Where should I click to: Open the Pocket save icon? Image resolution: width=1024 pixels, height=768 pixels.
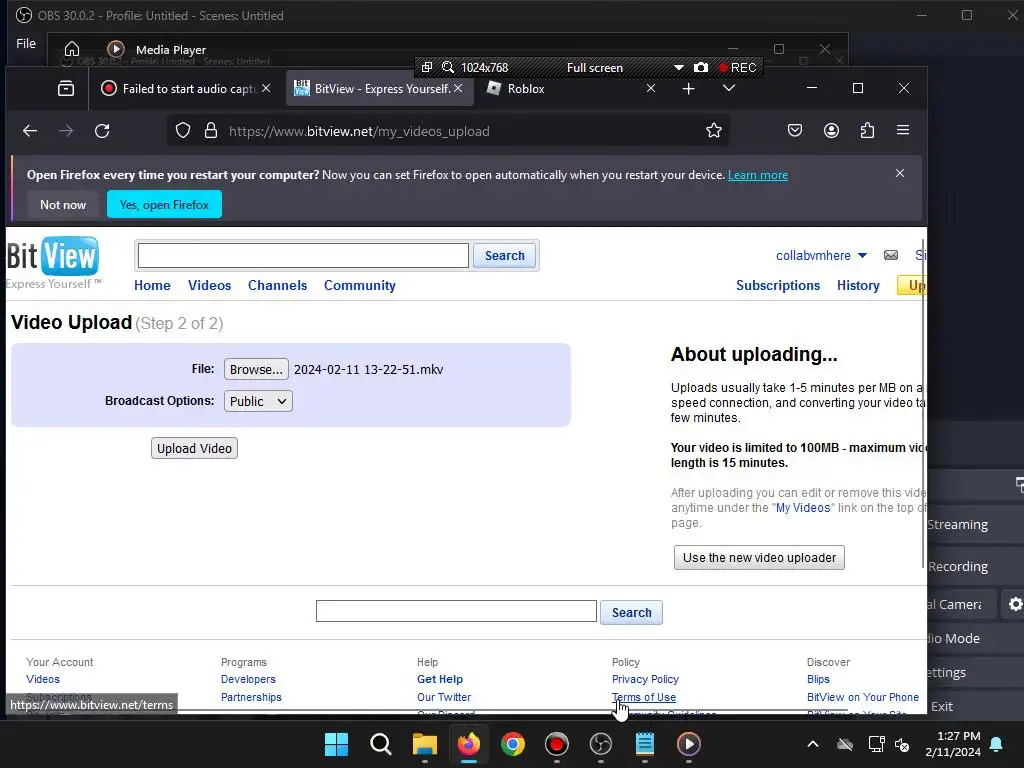tap(795, 131)
